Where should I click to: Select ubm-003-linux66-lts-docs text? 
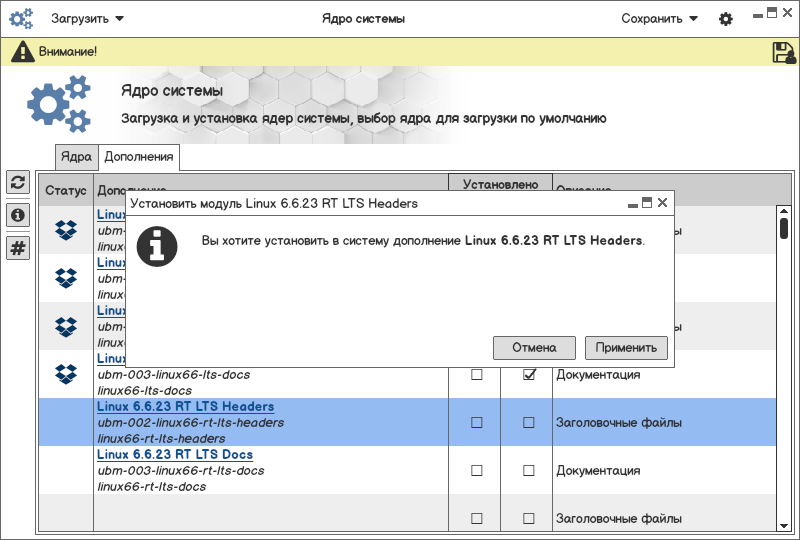tap(174, 375)
